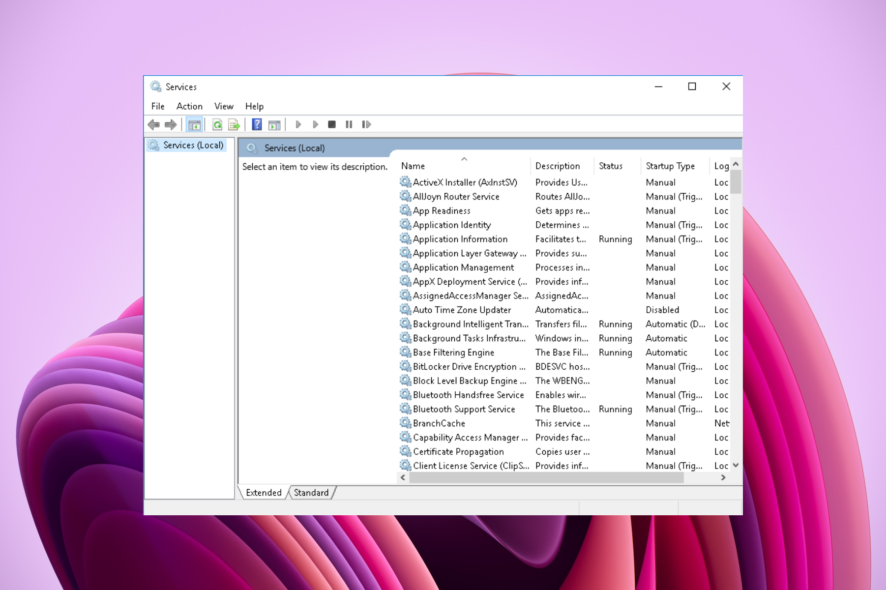The image size is (886, 590).
Task: Click the gear icon for Bluetooth Handsfree Service
Action: tap(405, 394)
